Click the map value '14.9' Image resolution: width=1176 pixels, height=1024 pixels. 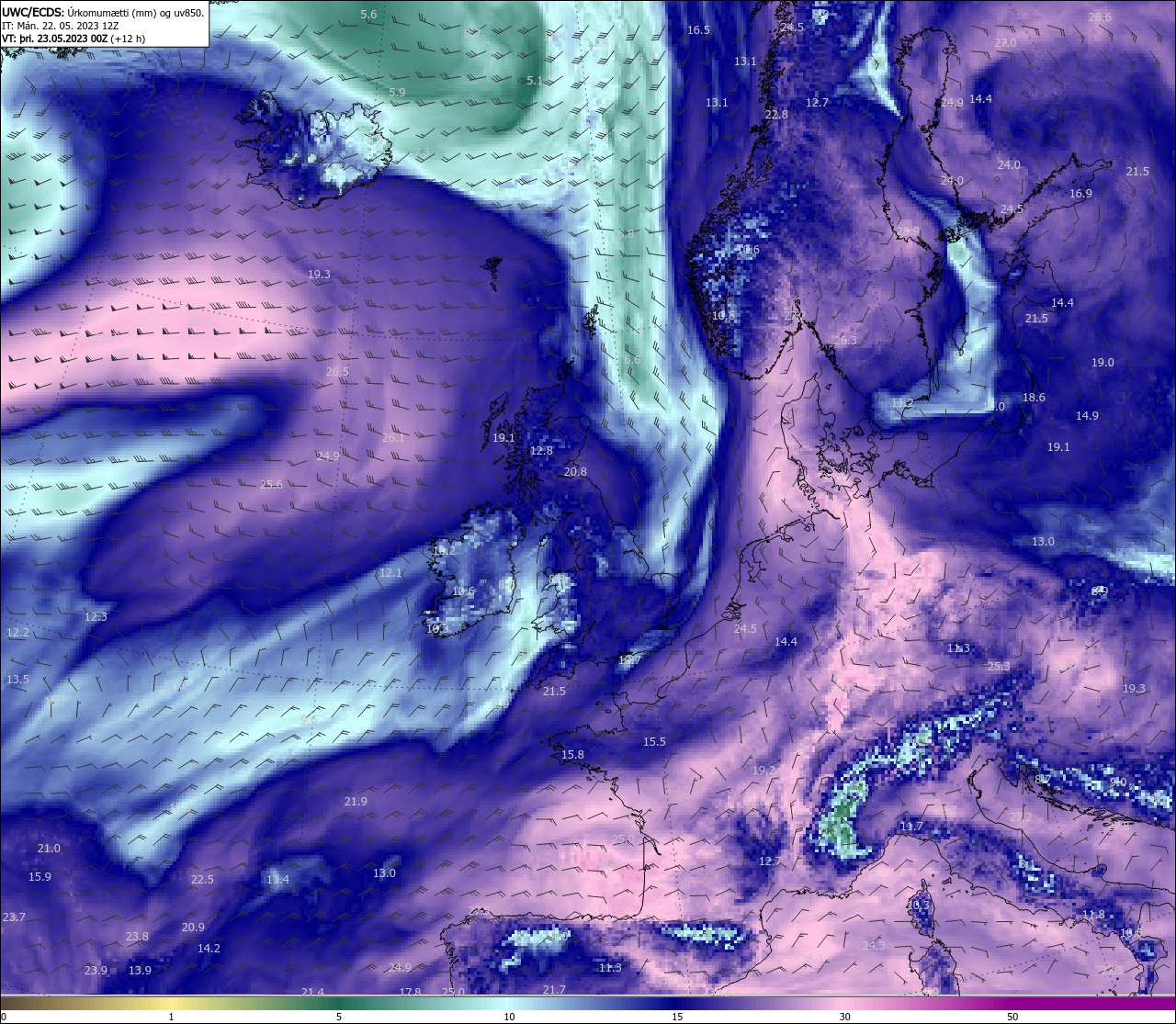click(x=1087, y=416)
